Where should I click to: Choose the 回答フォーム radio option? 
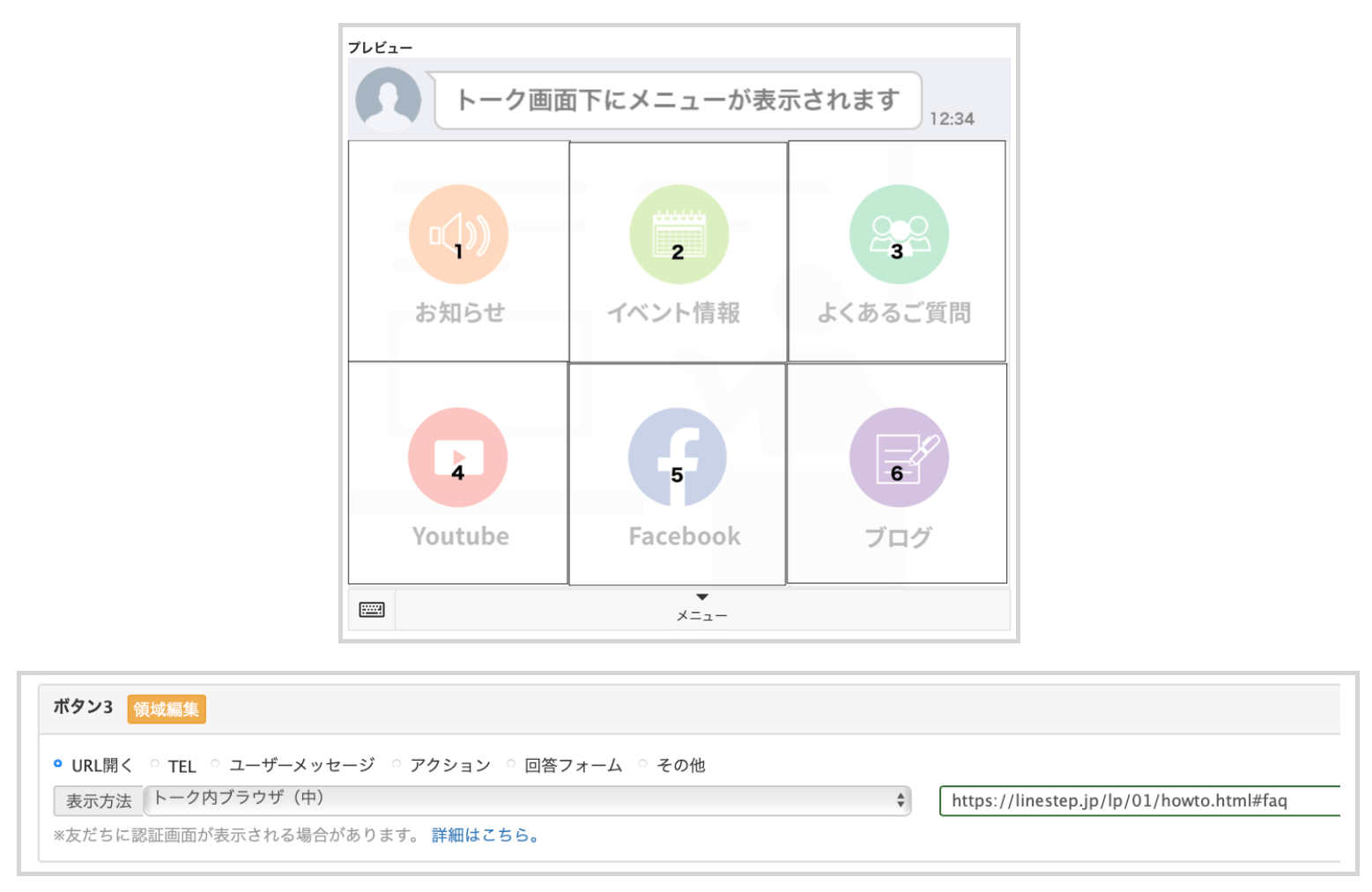(x=511, y=764)
